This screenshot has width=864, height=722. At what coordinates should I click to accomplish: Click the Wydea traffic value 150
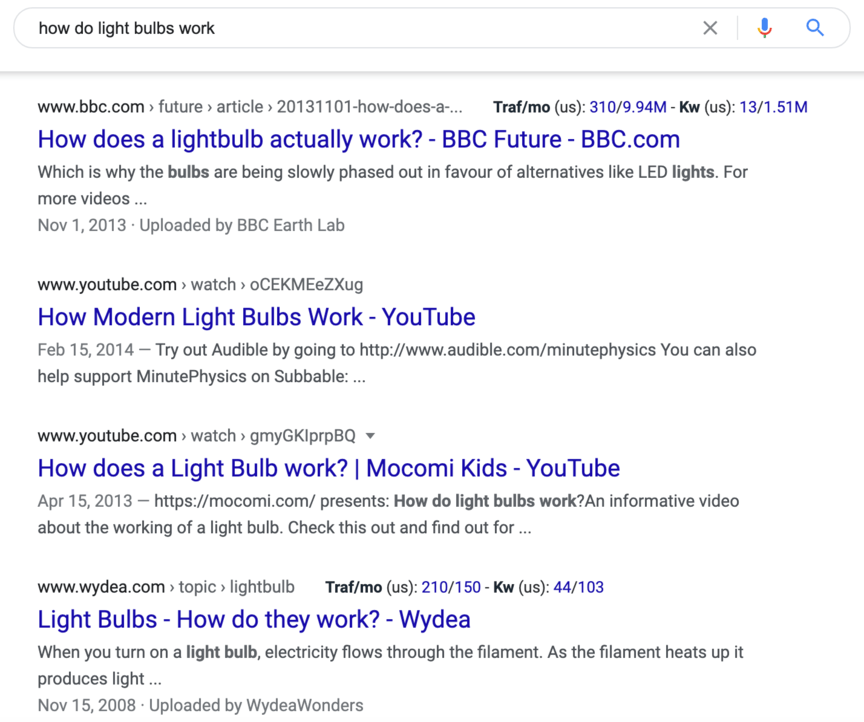click(x=468, y=587)
